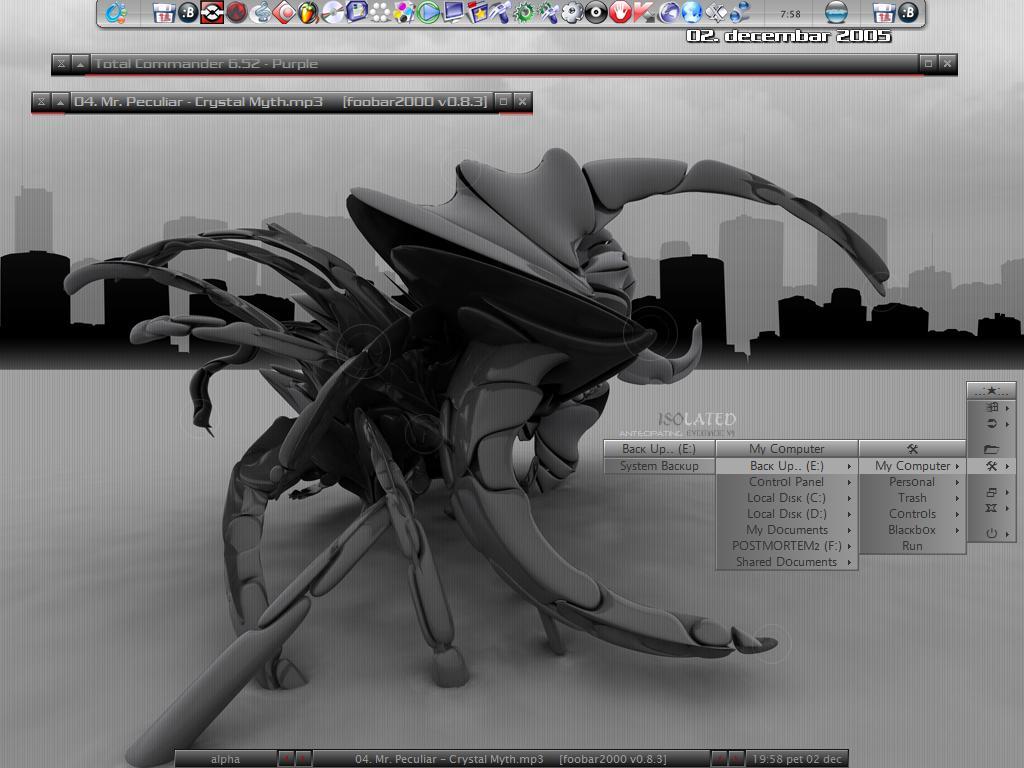
Task: Click the grey diamond X dock icon
Action: 716,12
